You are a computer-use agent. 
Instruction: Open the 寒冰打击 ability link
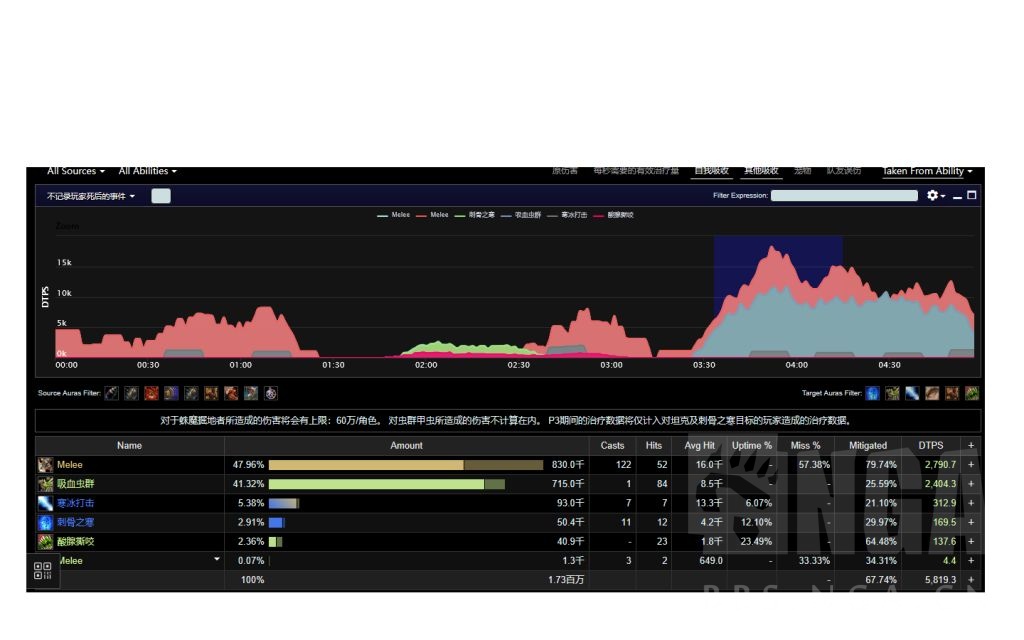(x=76, y=503)
